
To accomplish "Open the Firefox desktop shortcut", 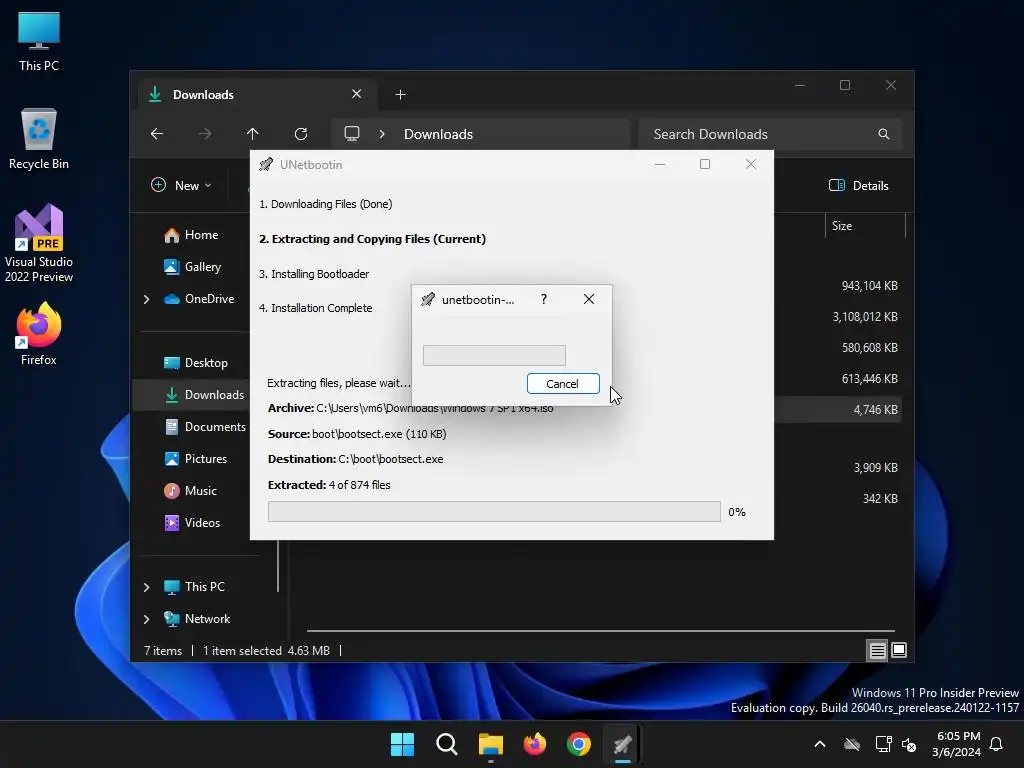I will 39,334.
